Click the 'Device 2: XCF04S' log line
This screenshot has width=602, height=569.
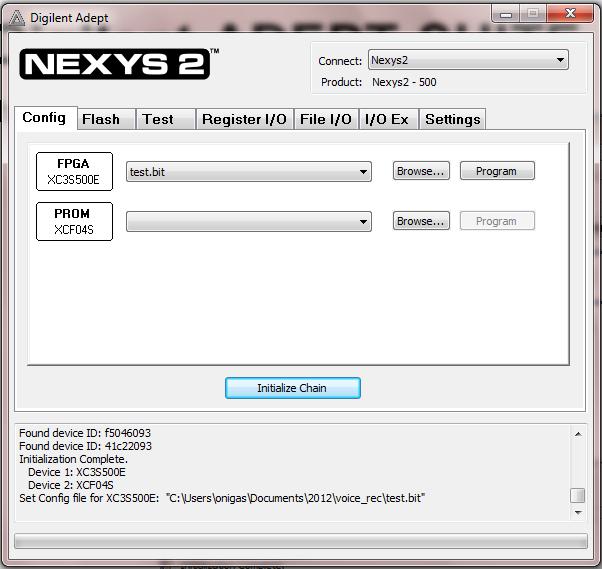click(71, 485)
